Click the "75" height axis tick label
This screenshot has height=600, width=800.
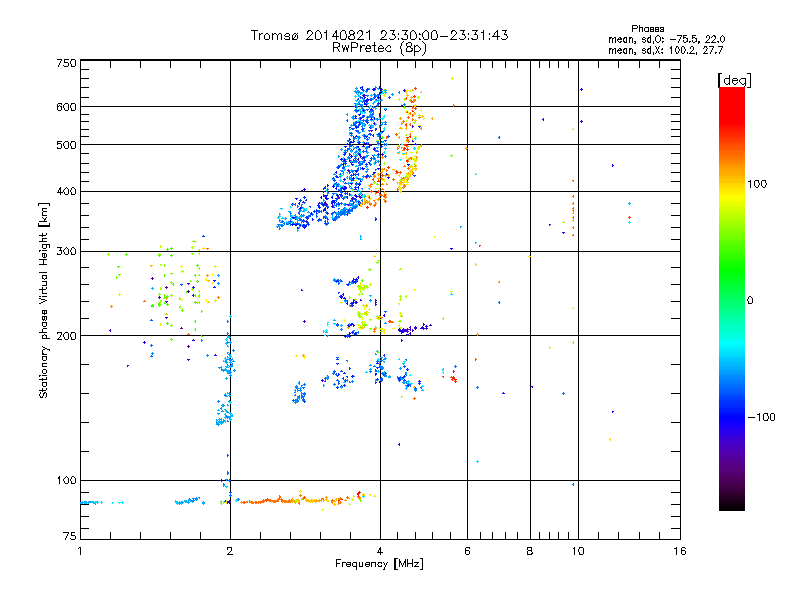[x=70, y=536]
